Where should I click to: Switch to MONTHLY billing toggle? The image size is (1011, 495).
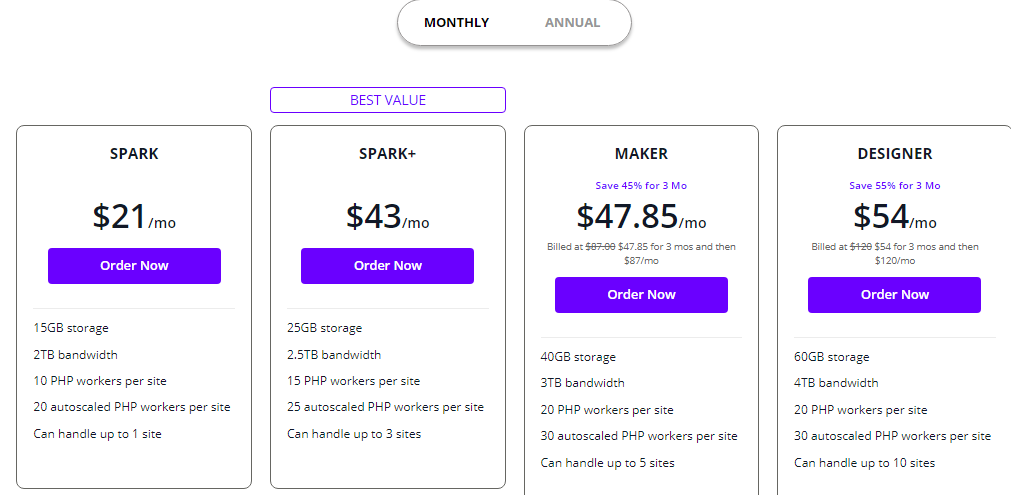(457, 23)
